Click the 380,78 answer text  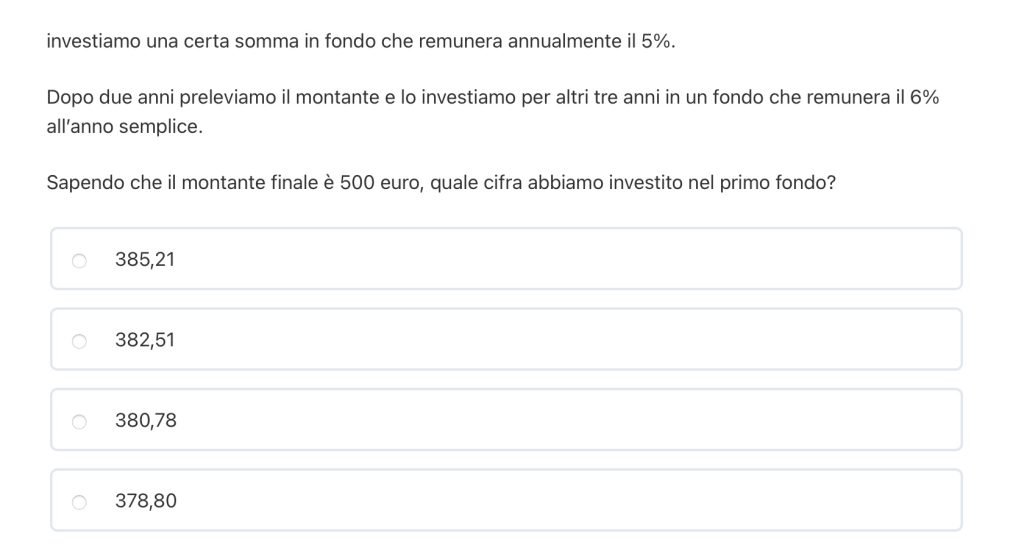pos(146,422)
